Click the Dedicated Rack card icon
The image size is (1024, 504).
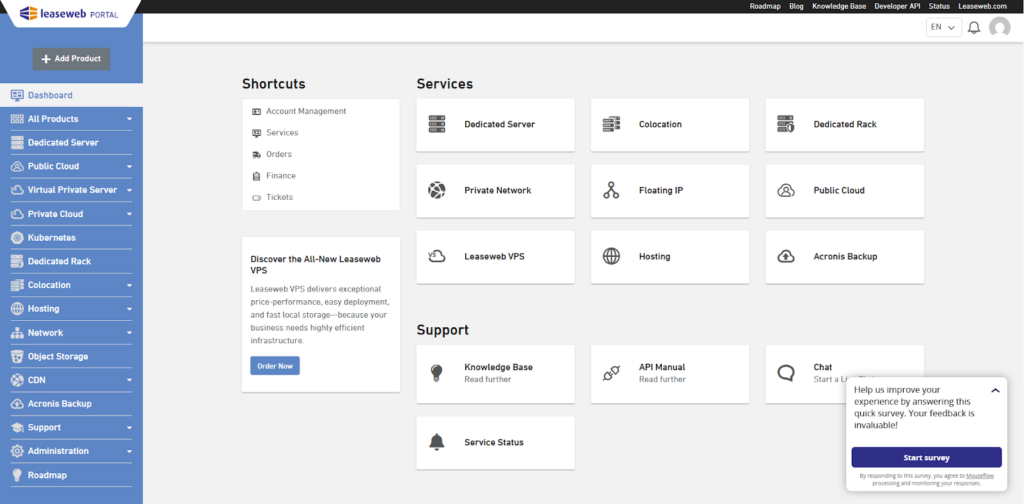[x=786, y=124]
